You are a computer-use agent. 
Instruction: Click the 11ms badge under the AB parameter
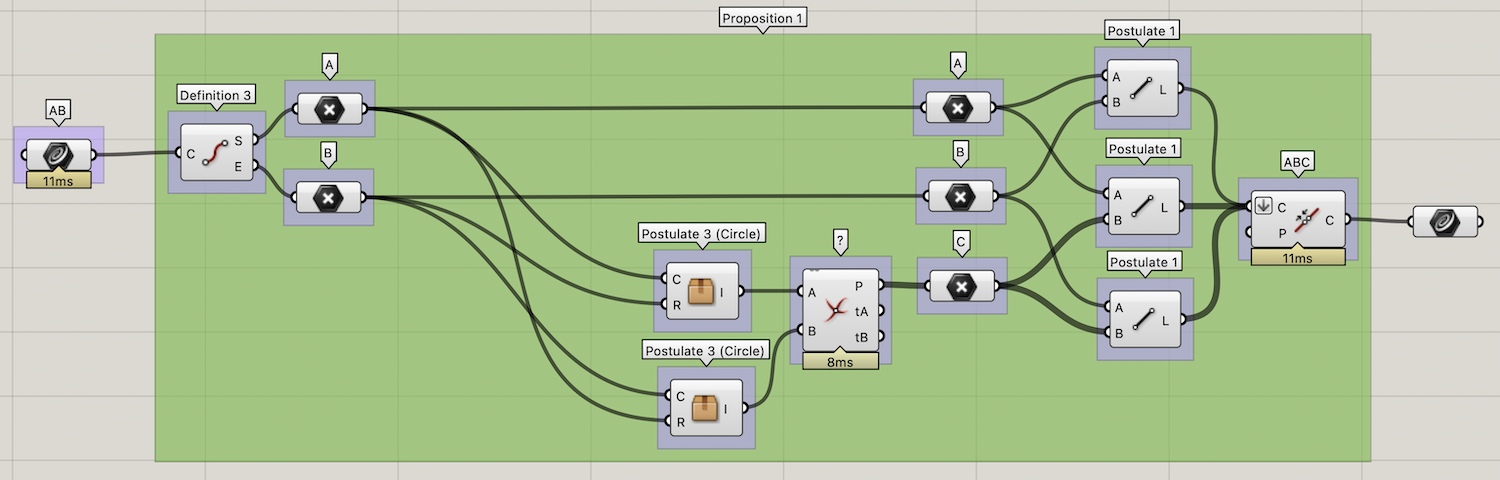tap(58, 179)
